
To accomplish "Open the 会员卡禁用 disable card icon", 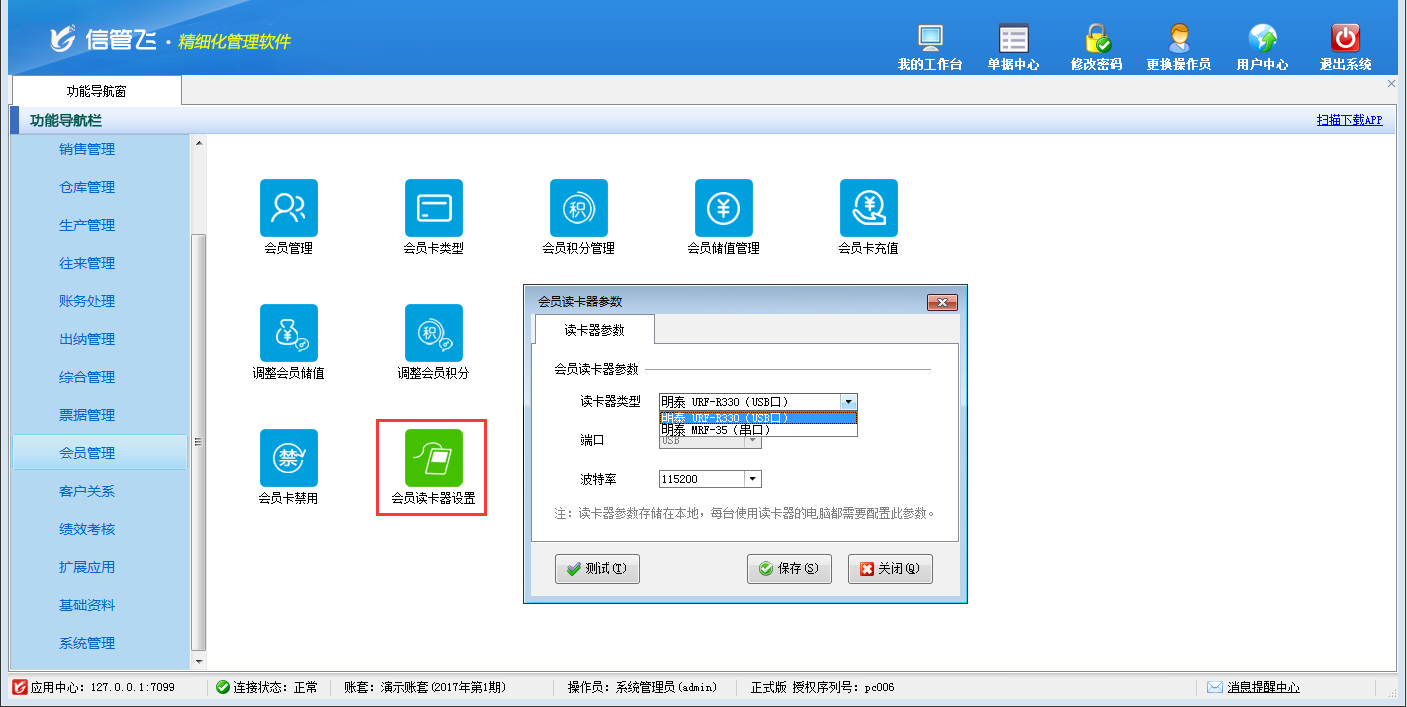I will click(x=288, y=458).
